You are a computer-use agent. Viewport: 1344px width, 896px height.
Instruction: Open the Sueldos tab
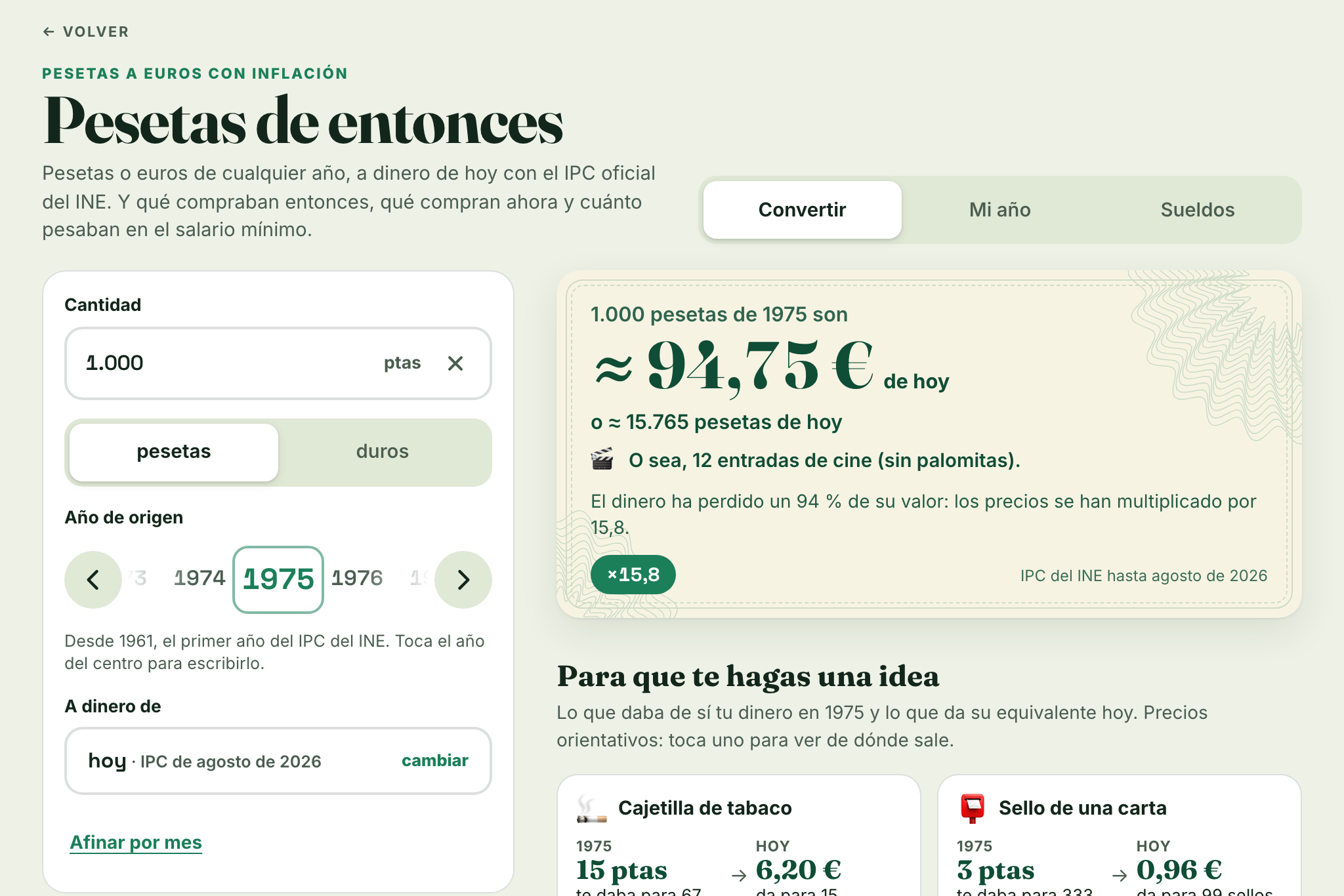pyautogui.click(x=1198, y=210)
